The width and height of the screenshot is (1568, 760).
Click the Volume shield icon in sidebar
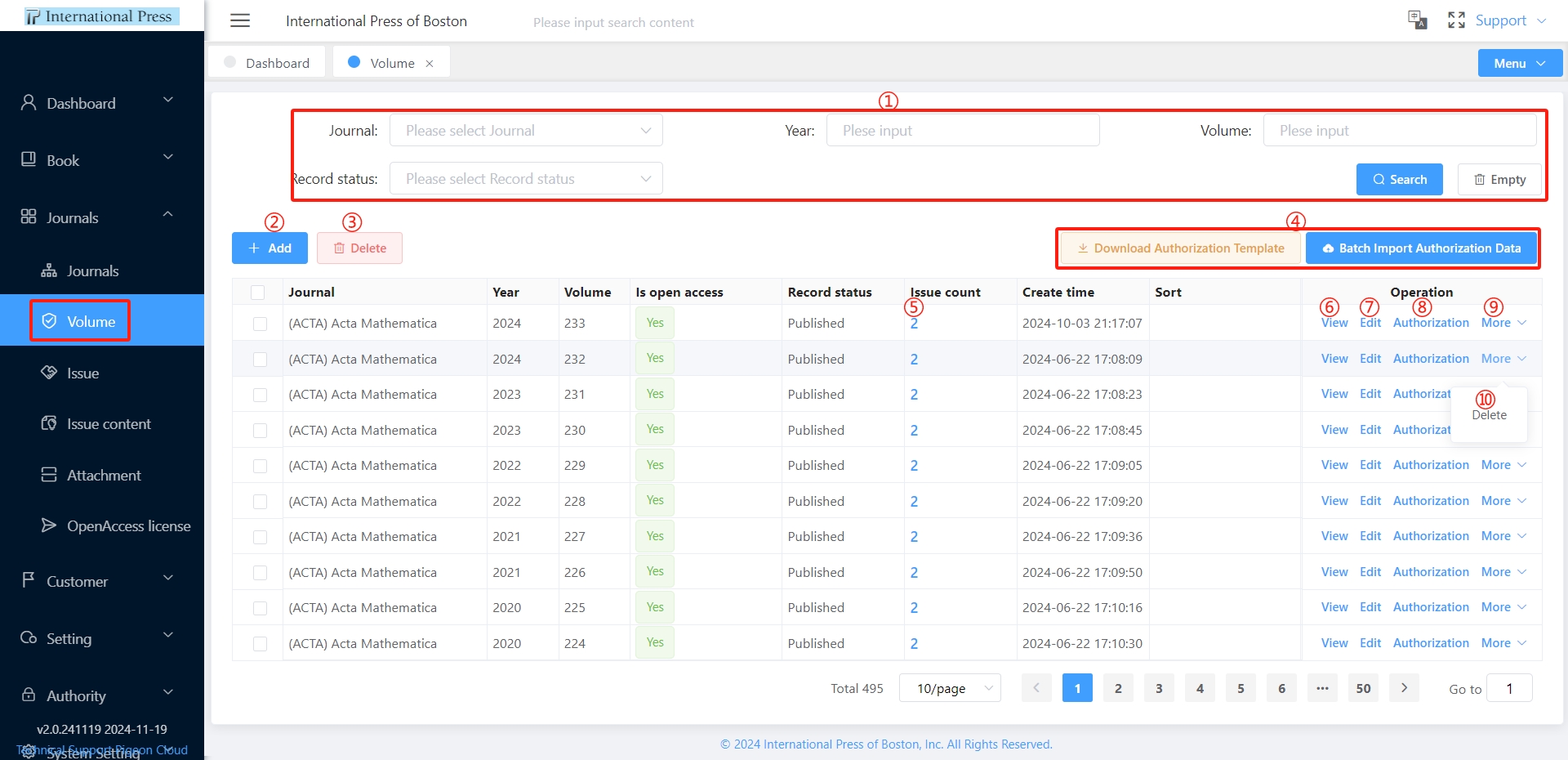click(49, 321)
